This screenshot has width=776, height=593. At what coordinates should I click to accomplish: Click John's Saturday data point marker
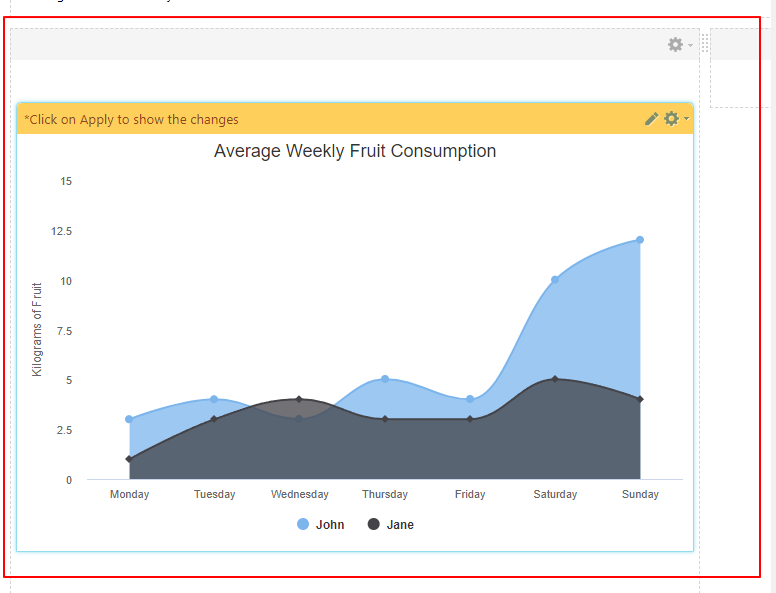click(555, 280)
